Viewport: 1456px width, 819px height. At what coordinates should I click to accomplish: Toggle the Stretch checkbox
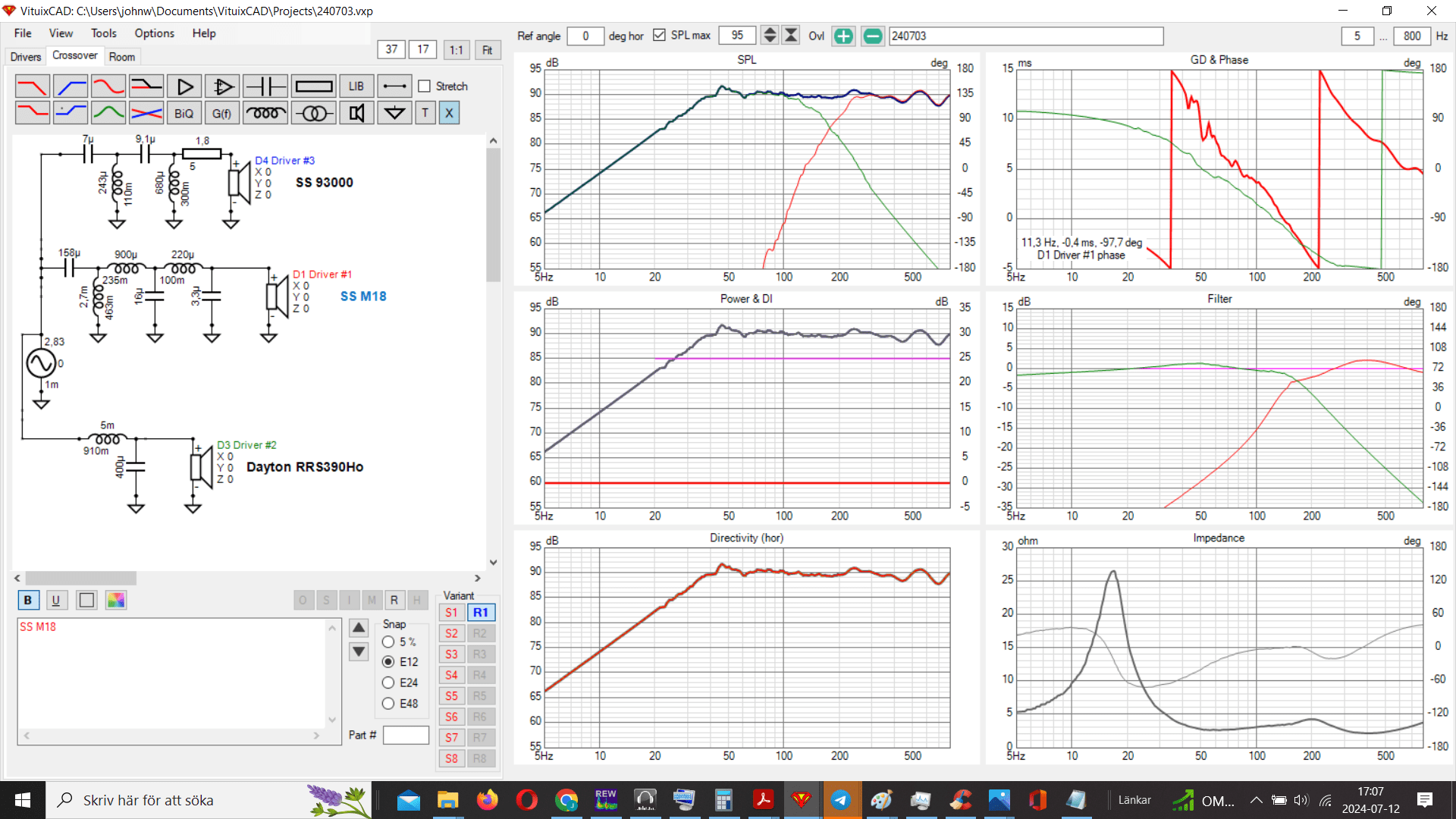click(425, 86)
